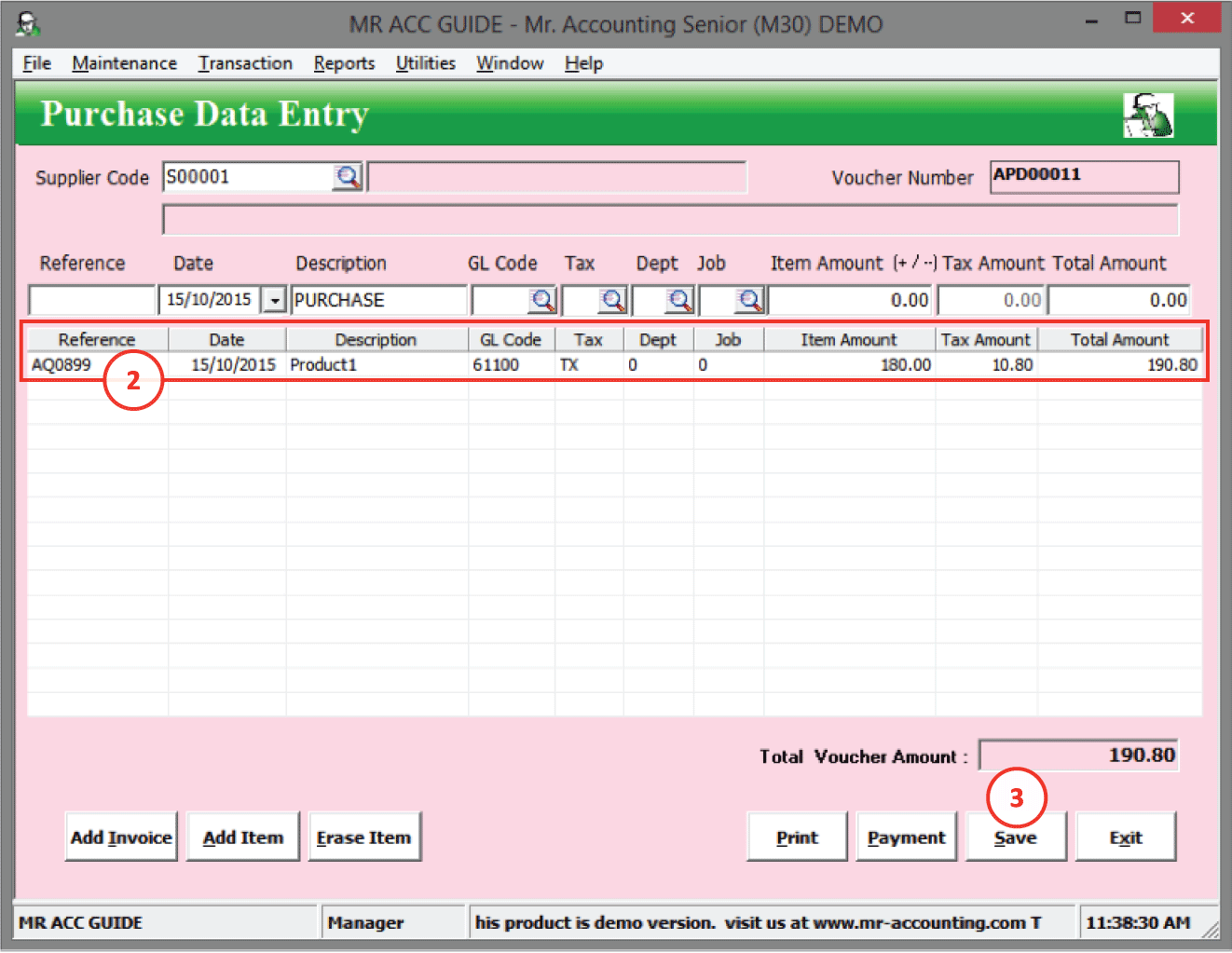Click the Item Amount input field

point(849,300)
